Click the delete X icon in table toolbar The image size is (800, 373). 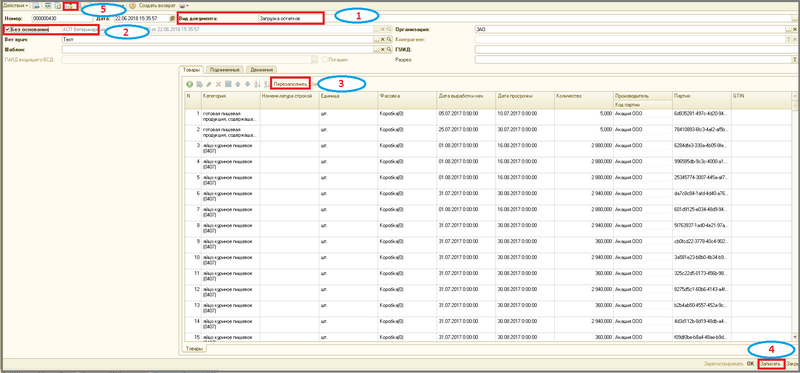point(218,84)
